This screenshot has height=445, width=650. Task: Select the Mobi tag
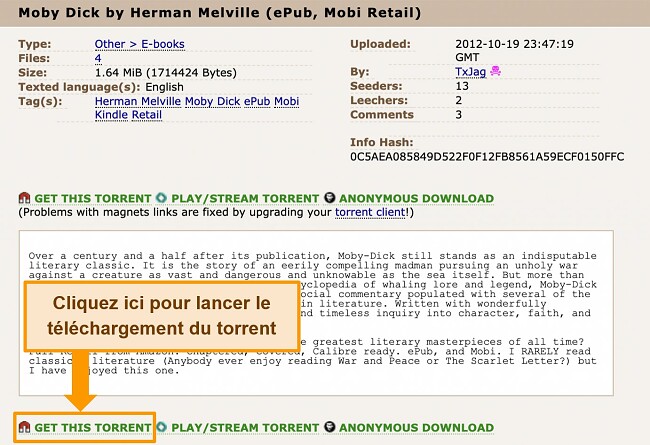pyautogui.click(x=286, y=101)
